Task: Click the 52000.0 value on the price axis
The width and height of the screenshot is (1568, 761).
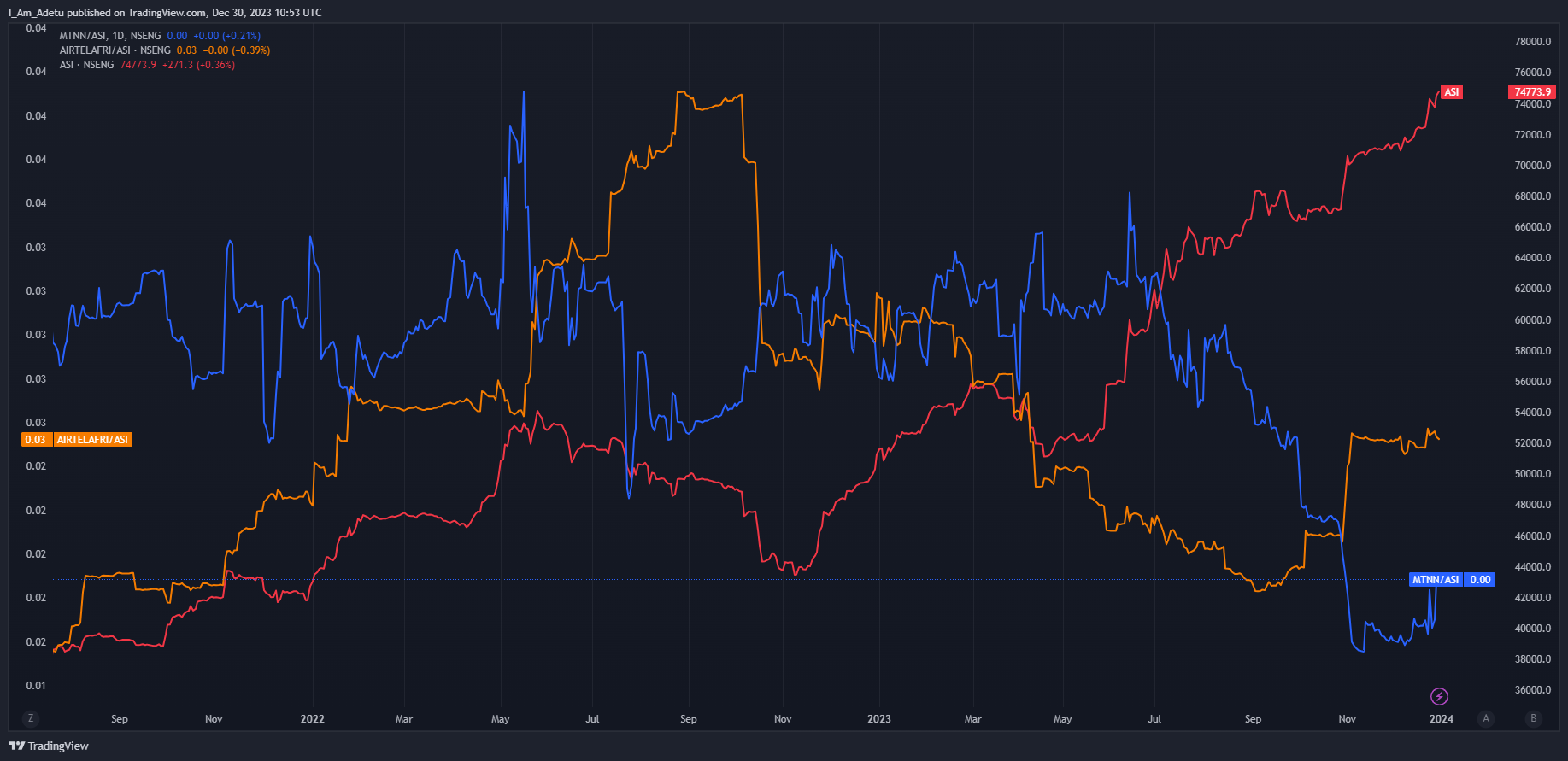Action: pos(1533,443)
